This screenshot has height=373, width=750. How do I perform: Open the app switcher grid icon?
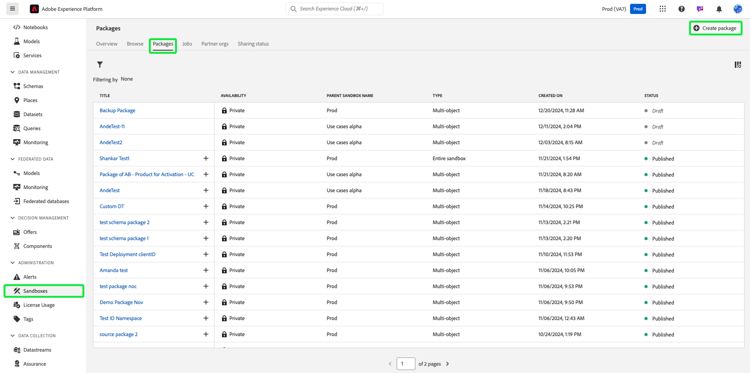(x=662, y=9)
